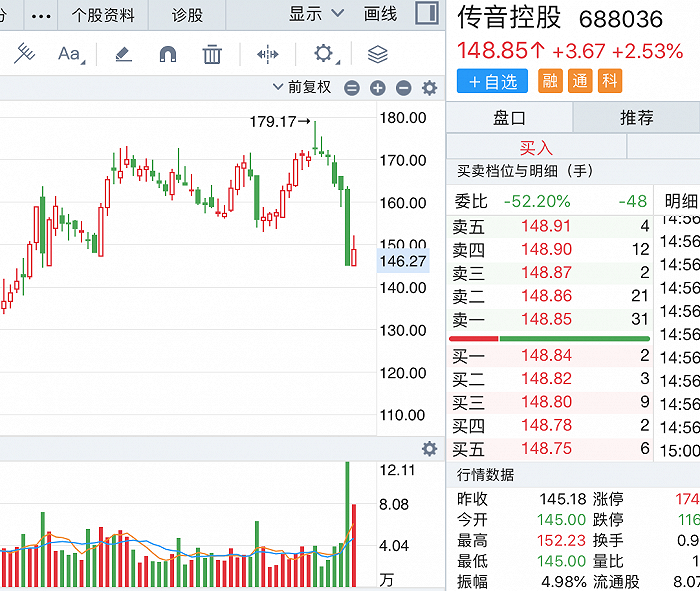This screenshot has height=591, width=700.
Task: Select 卖四 price 148.90
Action: click(546, 249)
